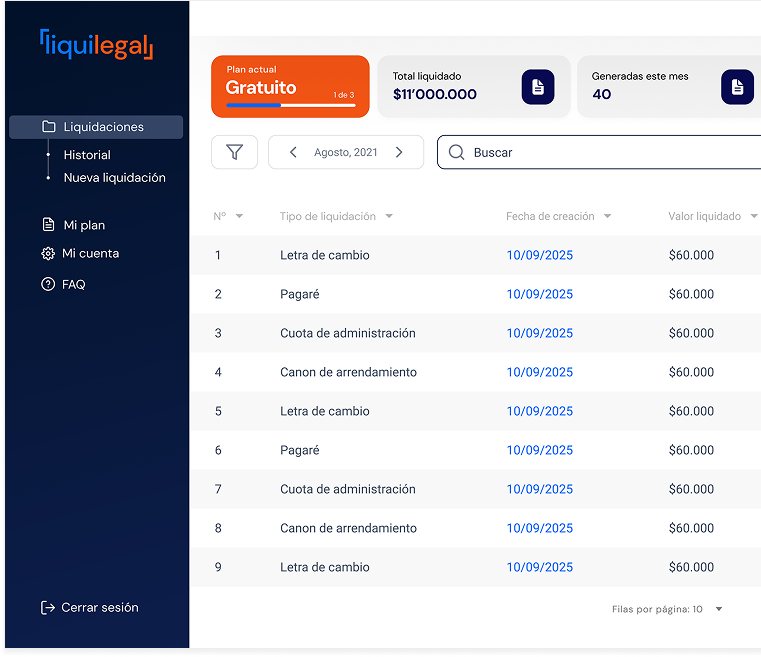
Task: Click document icon in Total liquidado card
Action: 538,87
